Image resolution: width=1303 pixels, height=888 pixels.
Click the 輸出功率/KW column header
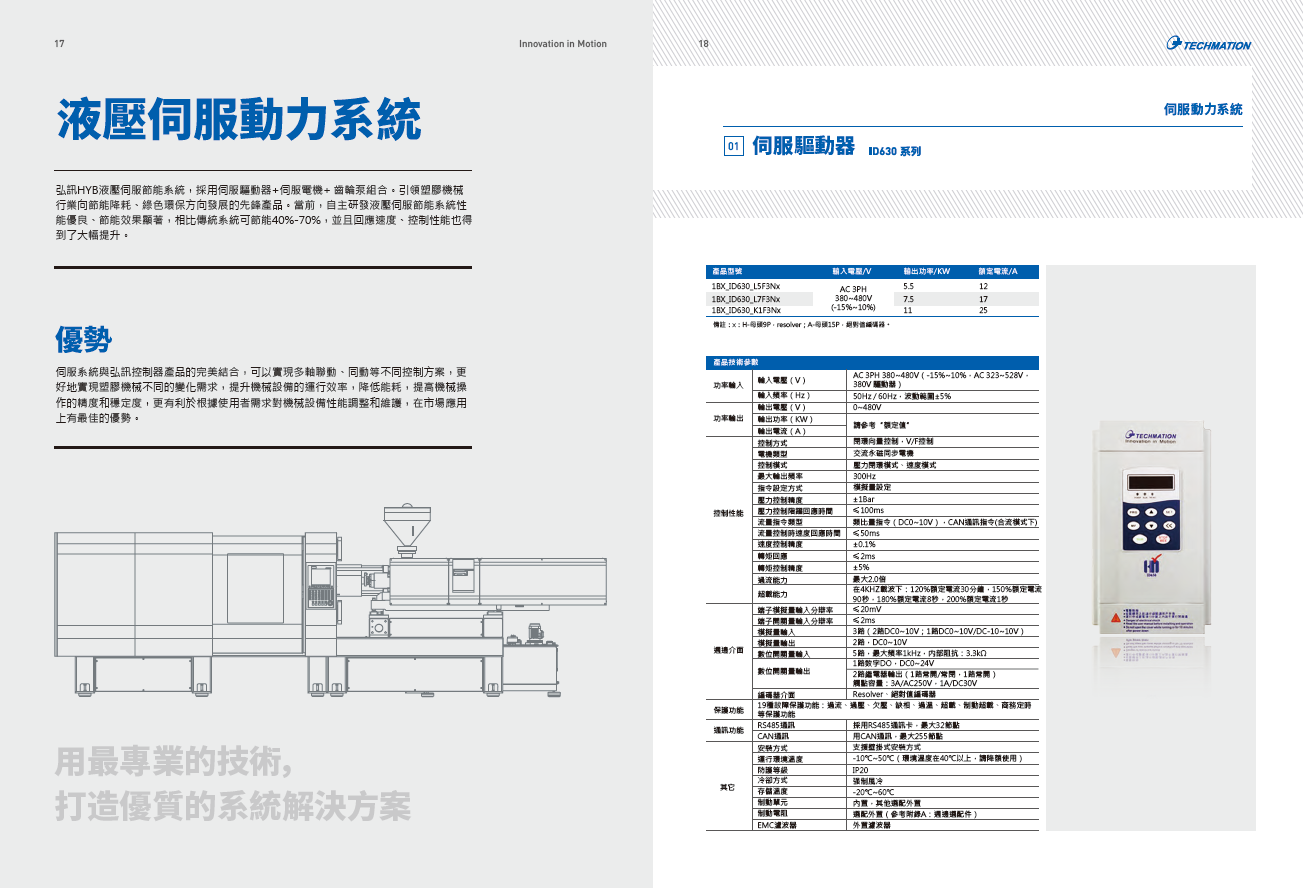tap(926, 271)
